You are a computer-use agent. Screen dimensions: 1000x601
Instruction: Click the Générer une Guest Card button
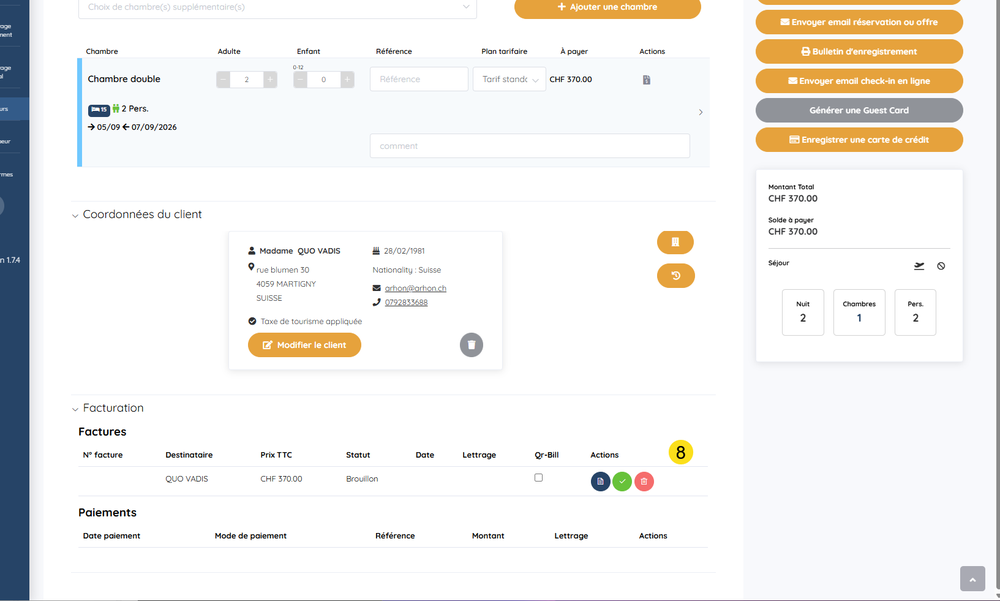[859, 110]
